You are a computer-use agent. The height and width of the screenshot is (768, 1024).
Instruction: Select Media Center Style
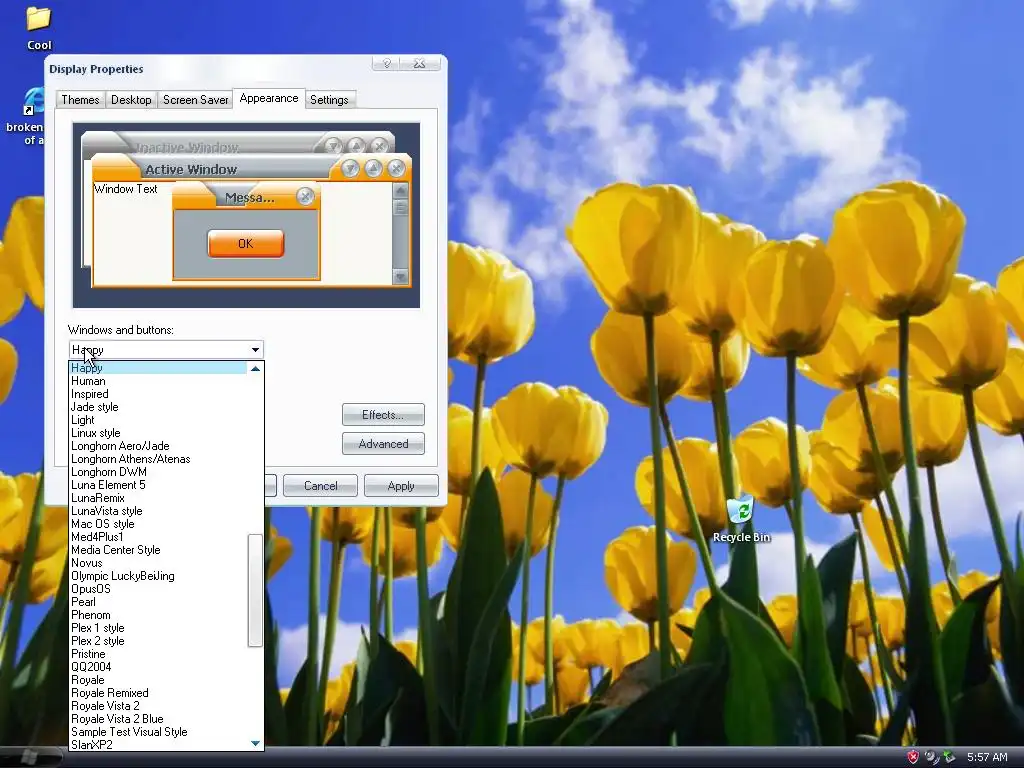point(158,550)
